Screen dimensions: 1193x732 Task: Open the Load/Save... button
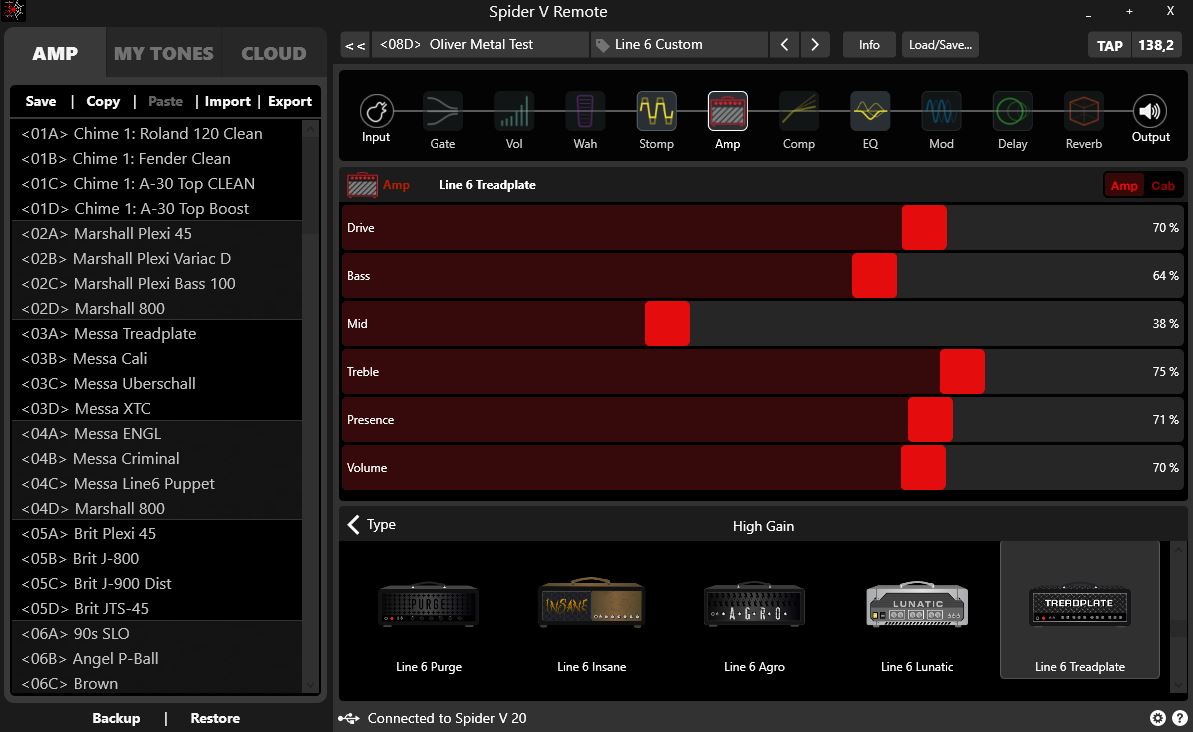940,45
